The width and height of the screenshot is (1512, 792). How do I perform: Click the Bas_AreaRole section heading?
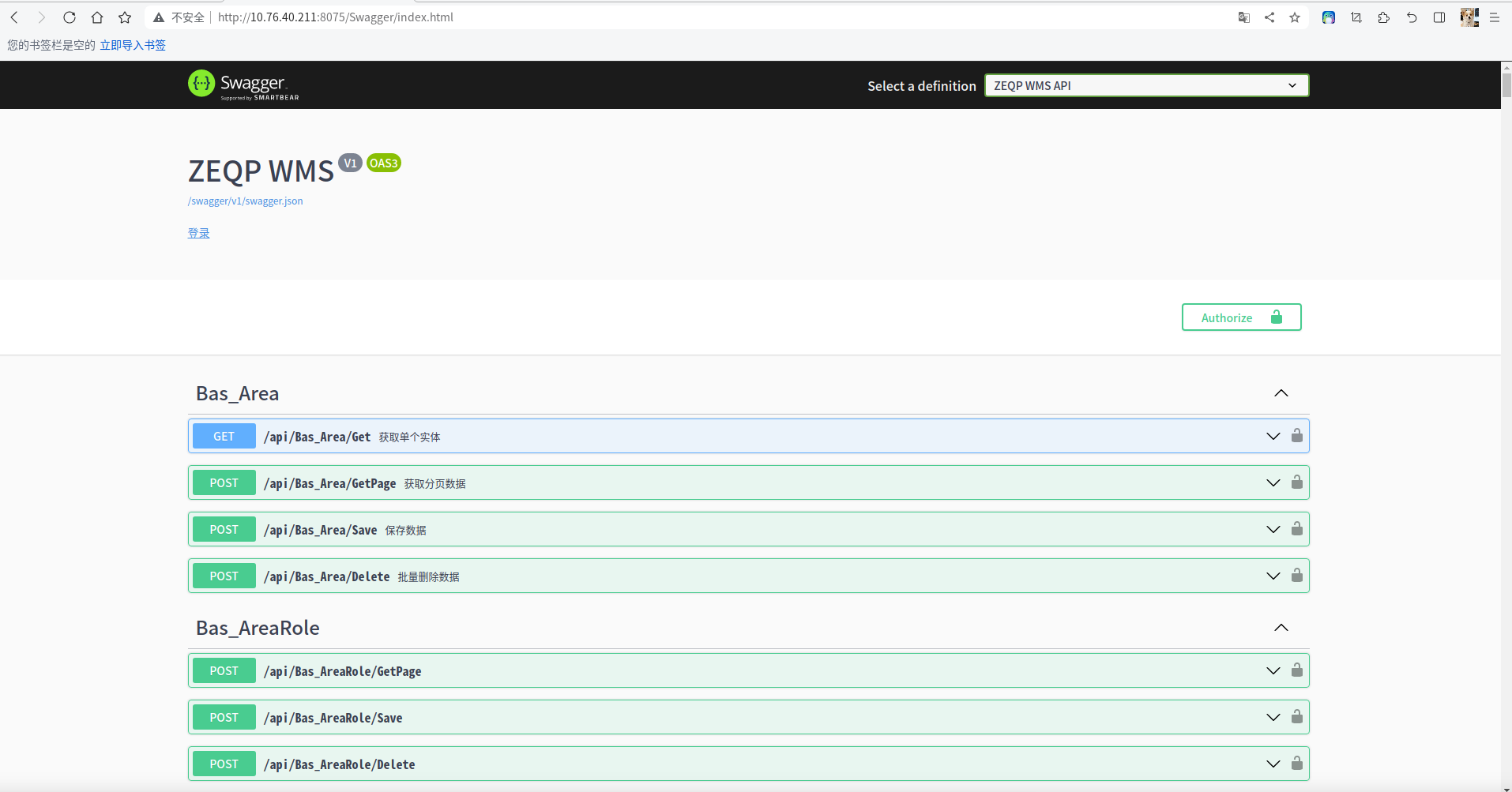pos(258,628)
